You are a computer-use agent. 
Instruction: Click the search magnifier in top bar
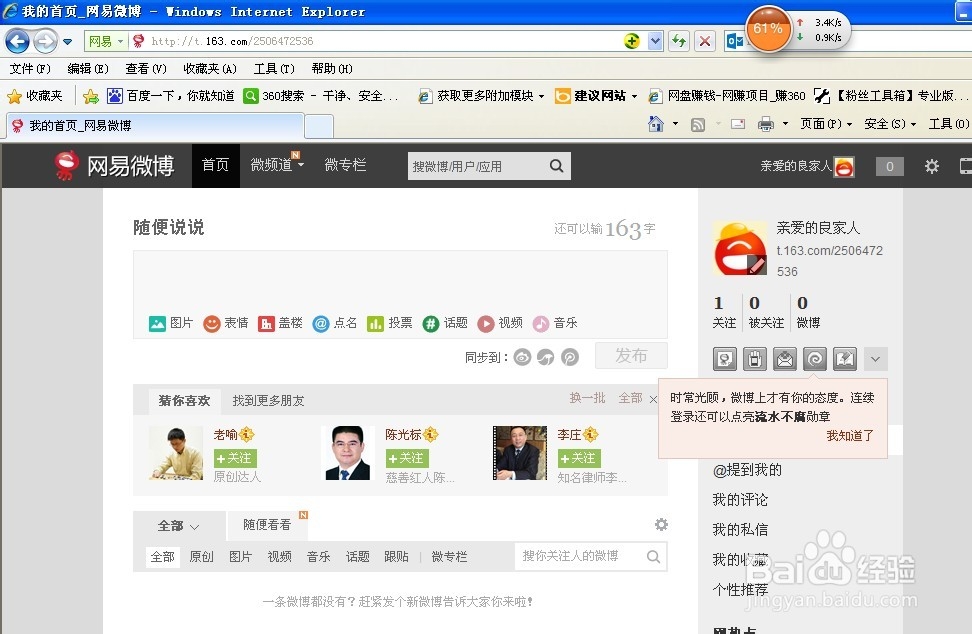coord(557,165)
